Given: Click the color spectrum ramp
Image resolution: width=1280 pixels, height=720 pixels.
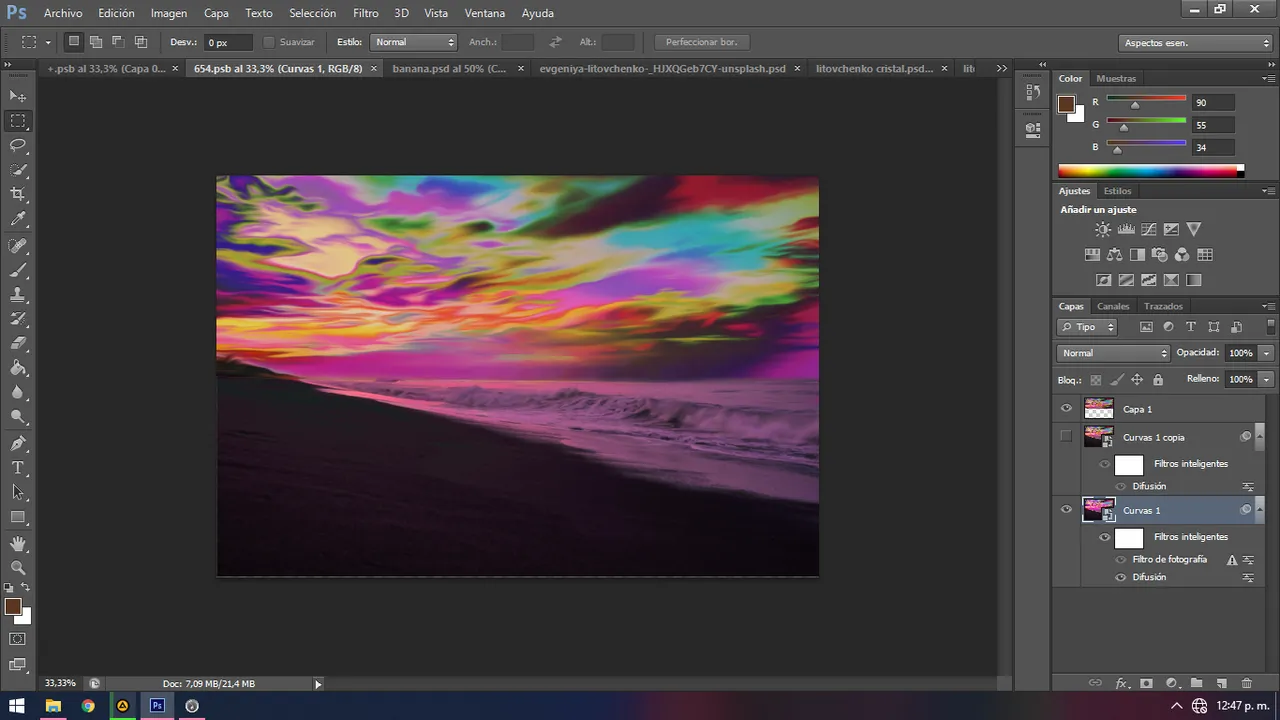Looking at the screenshot, I should click(x=1149, y=172).
